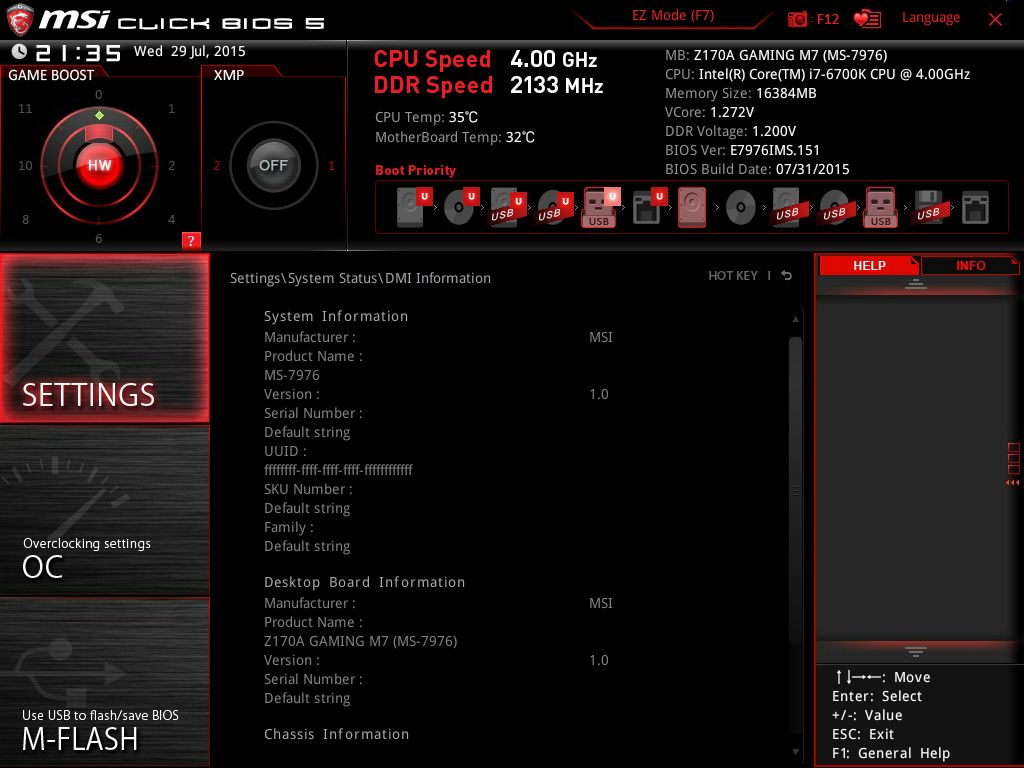Select XMP profile 1

pyautogui.click(x=331, y=166)
